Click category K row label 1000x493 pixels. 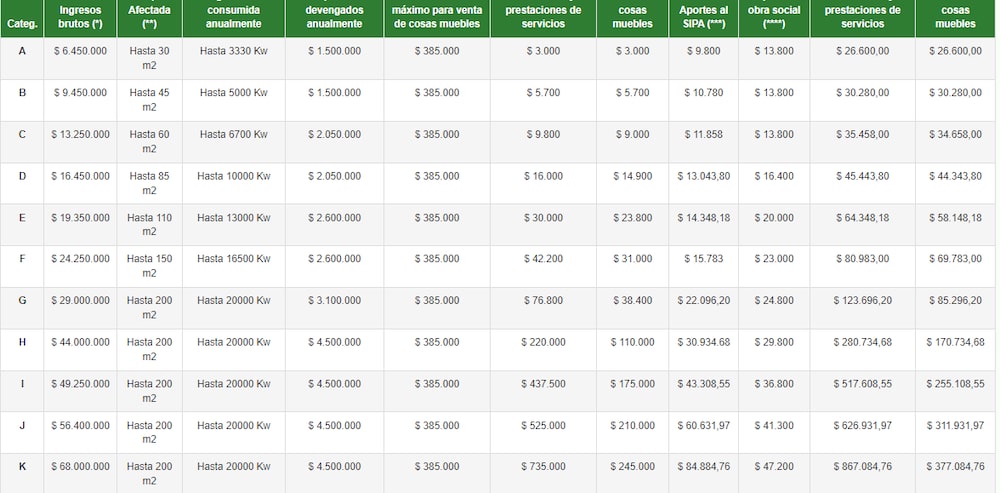[x=22, y=466]
